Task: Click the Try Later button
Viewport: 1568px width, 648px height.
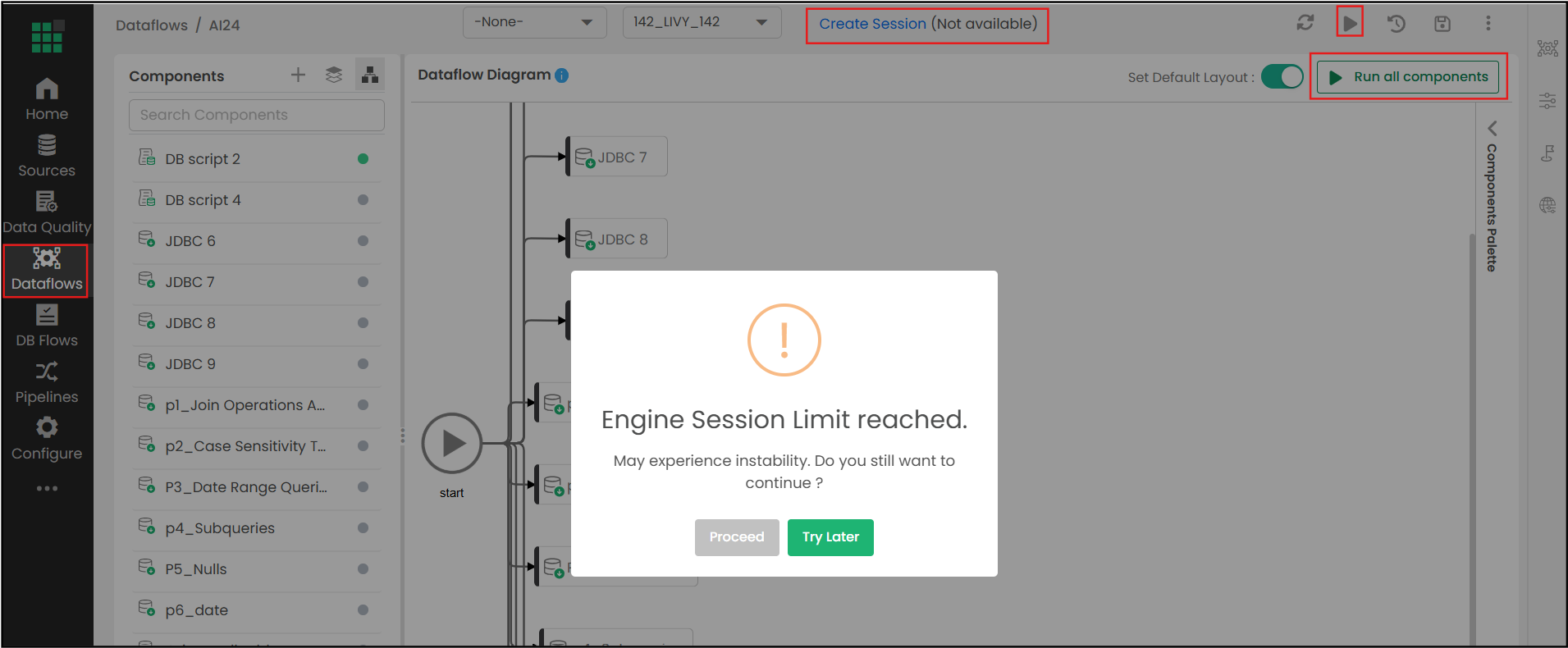Action: pyautogui.click(x=830, y=537)
